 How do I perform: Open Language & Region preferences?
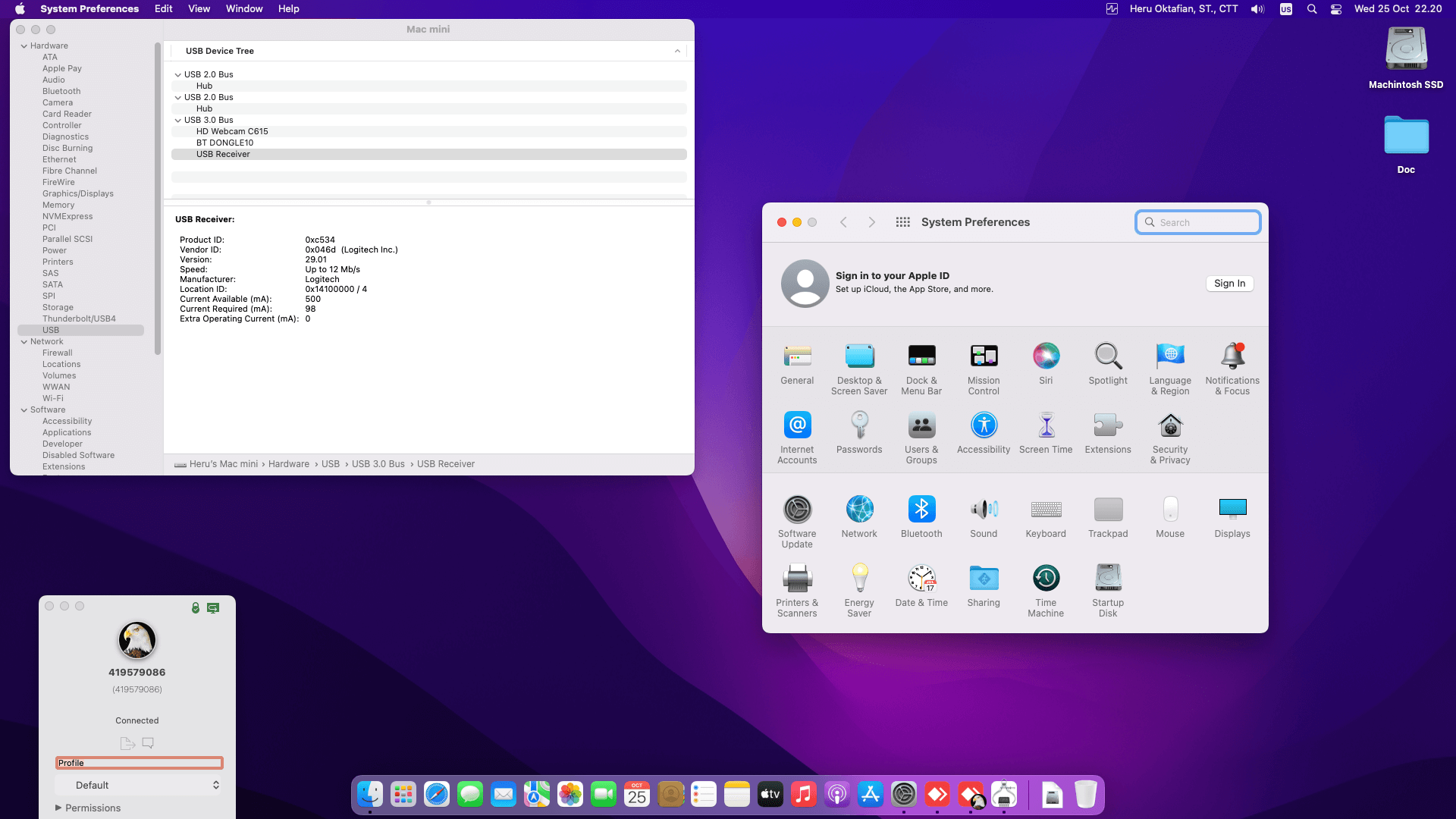click(x=1170, y=369)
